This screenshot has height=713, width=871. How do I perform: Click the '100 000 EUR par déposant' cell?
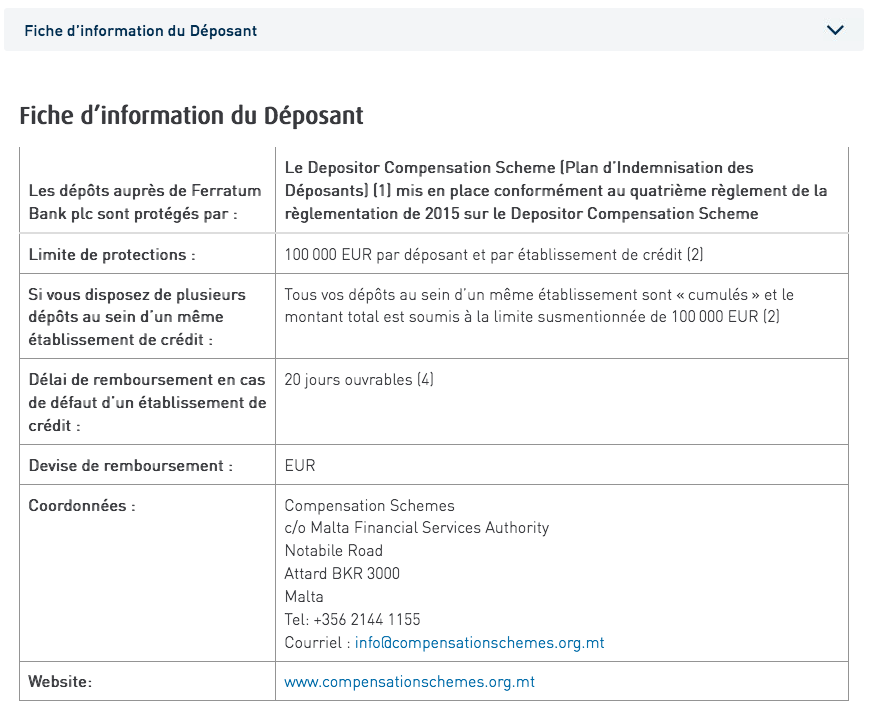click(x=494, y=254)
